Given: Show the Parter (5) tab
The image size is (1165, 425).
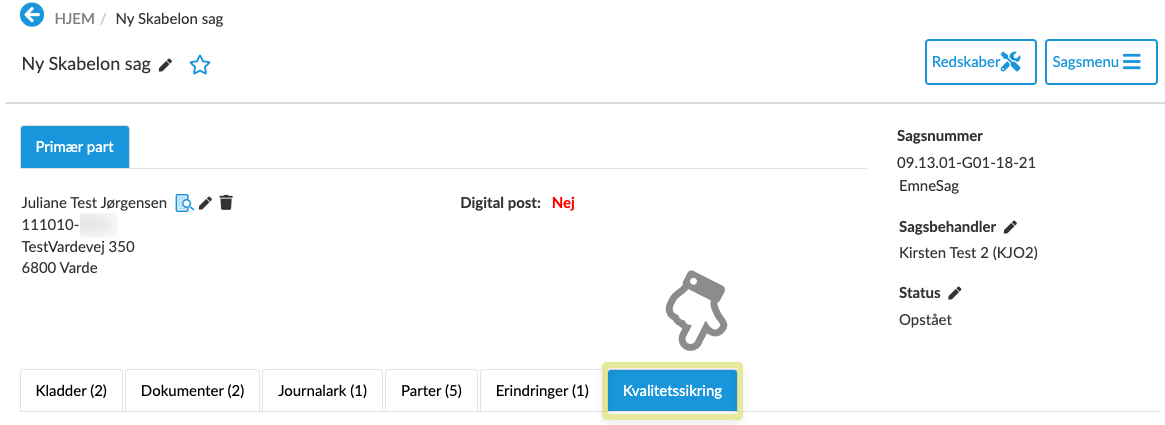Looking at the screenshot, I should click(431, 391).
